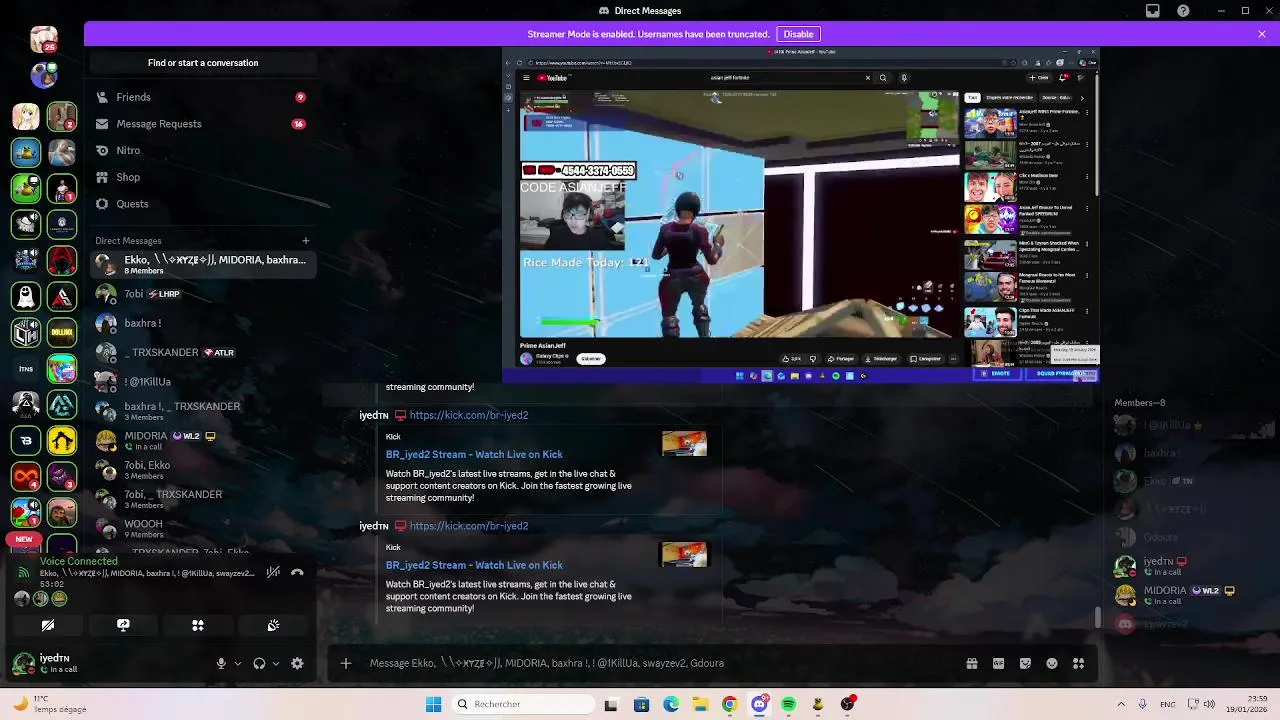Open first Kick embed thumbnail image
The width and height of the screenshot is (1280, 720).
tap(684, 444)
